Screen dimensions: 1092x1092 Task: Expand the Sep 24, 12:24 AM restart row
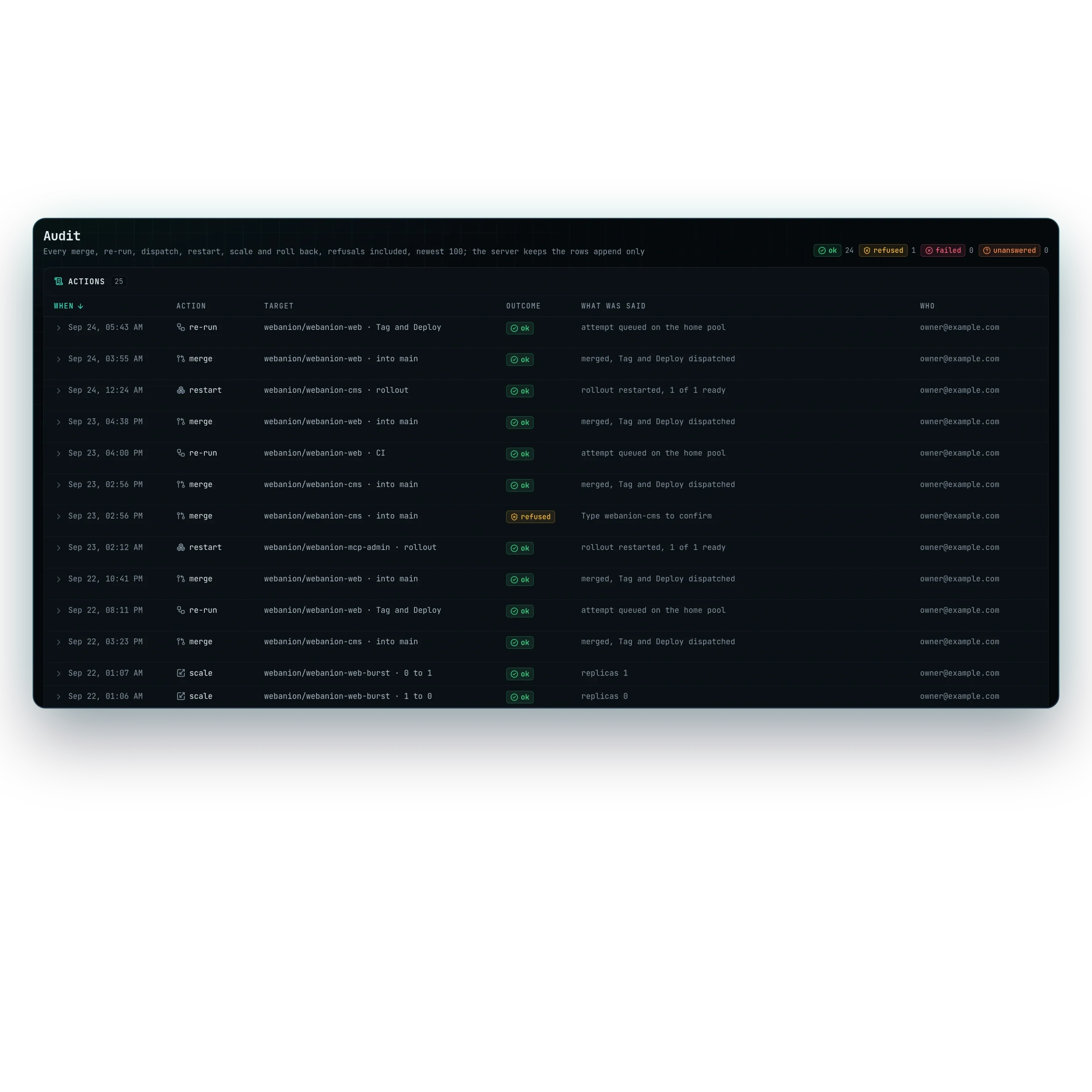(x=58, y=391)
